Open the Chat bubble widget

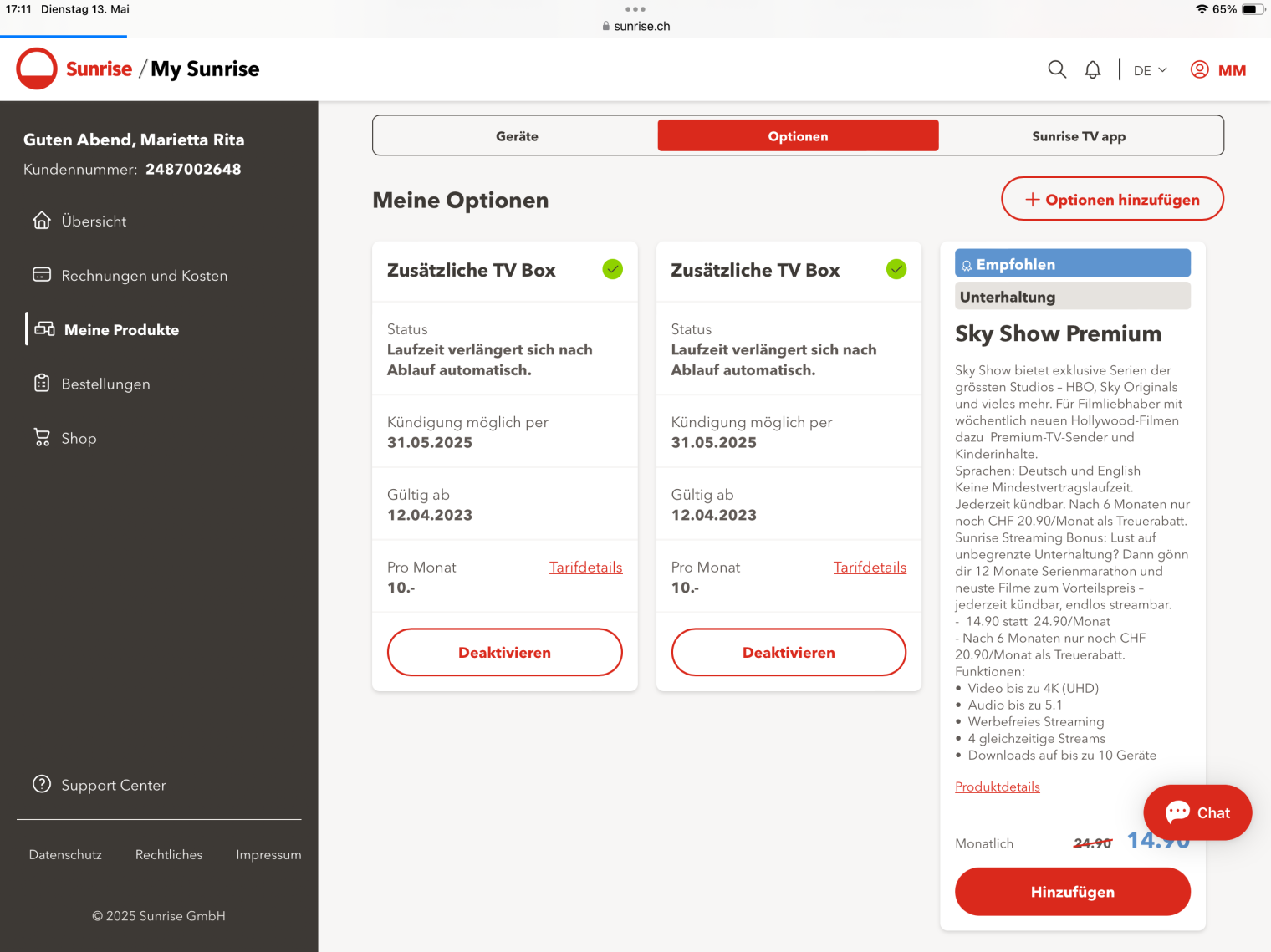[x=1197, y=812]
